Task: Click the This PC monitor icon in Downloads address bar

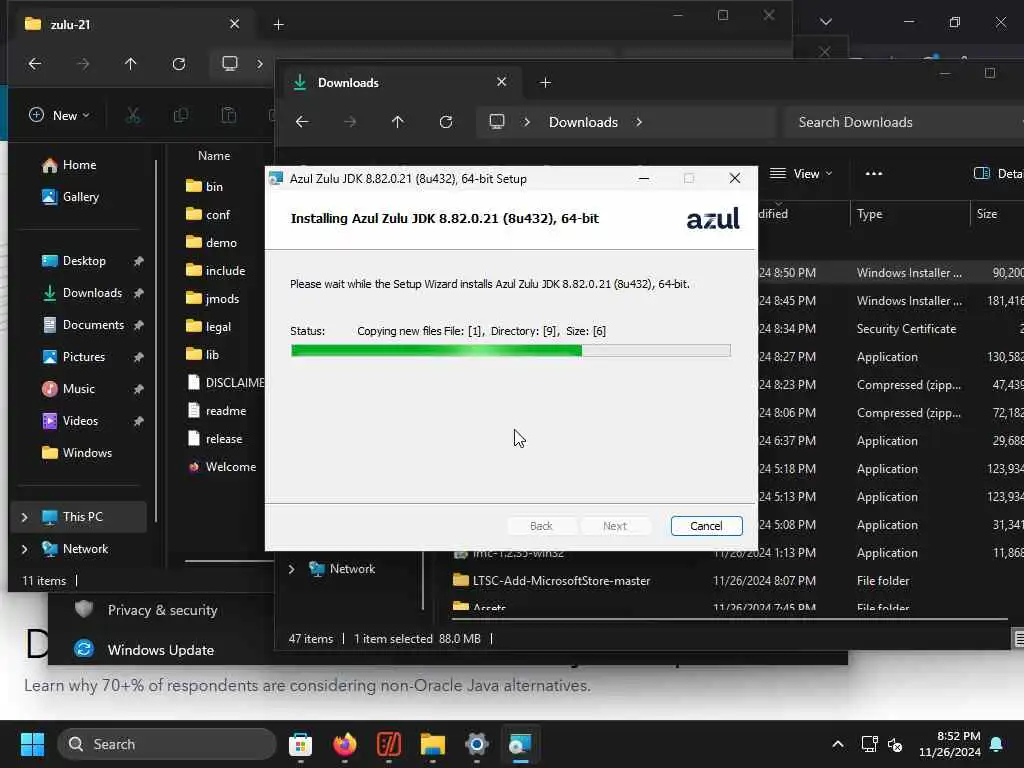Action: [497, 122]
